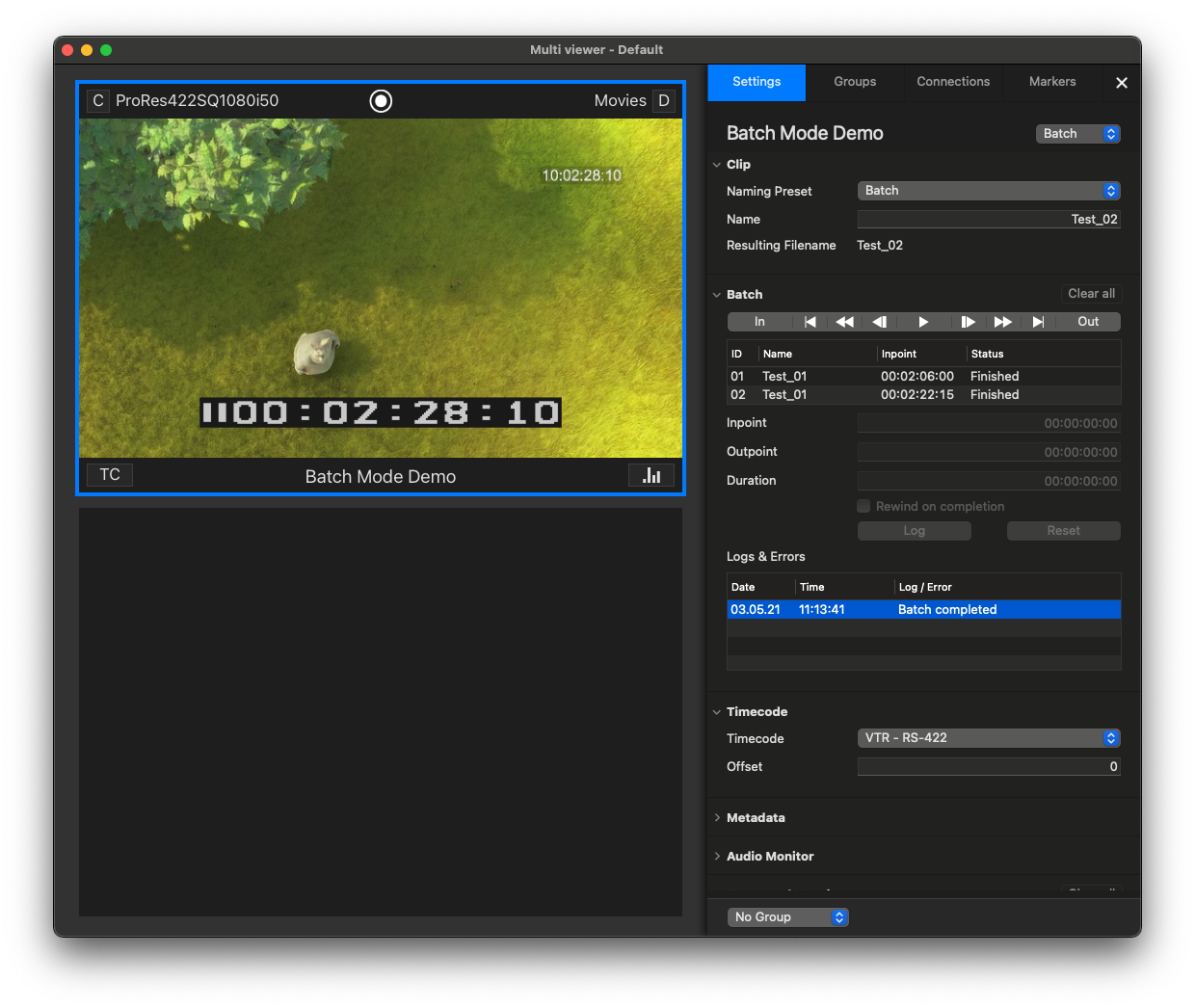Click the Log button

(x=915, y=531)
